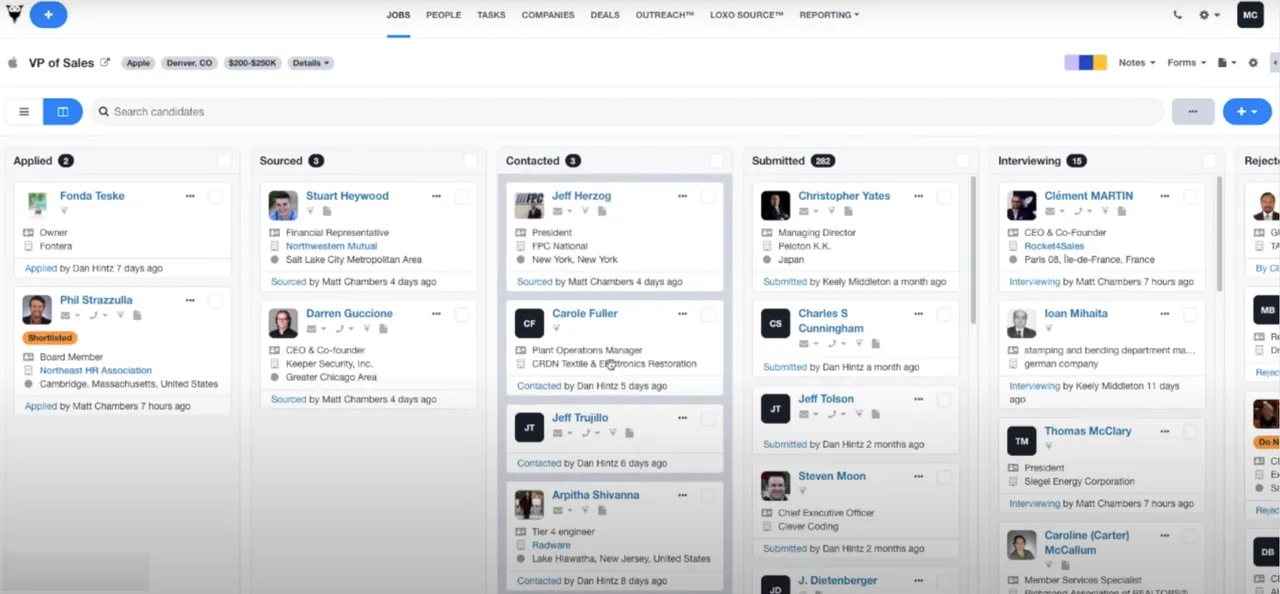Viewport: 1280px width, 594px height.
Task: Click the purple-blue-yellow color bar
Action: (1086, 63)
